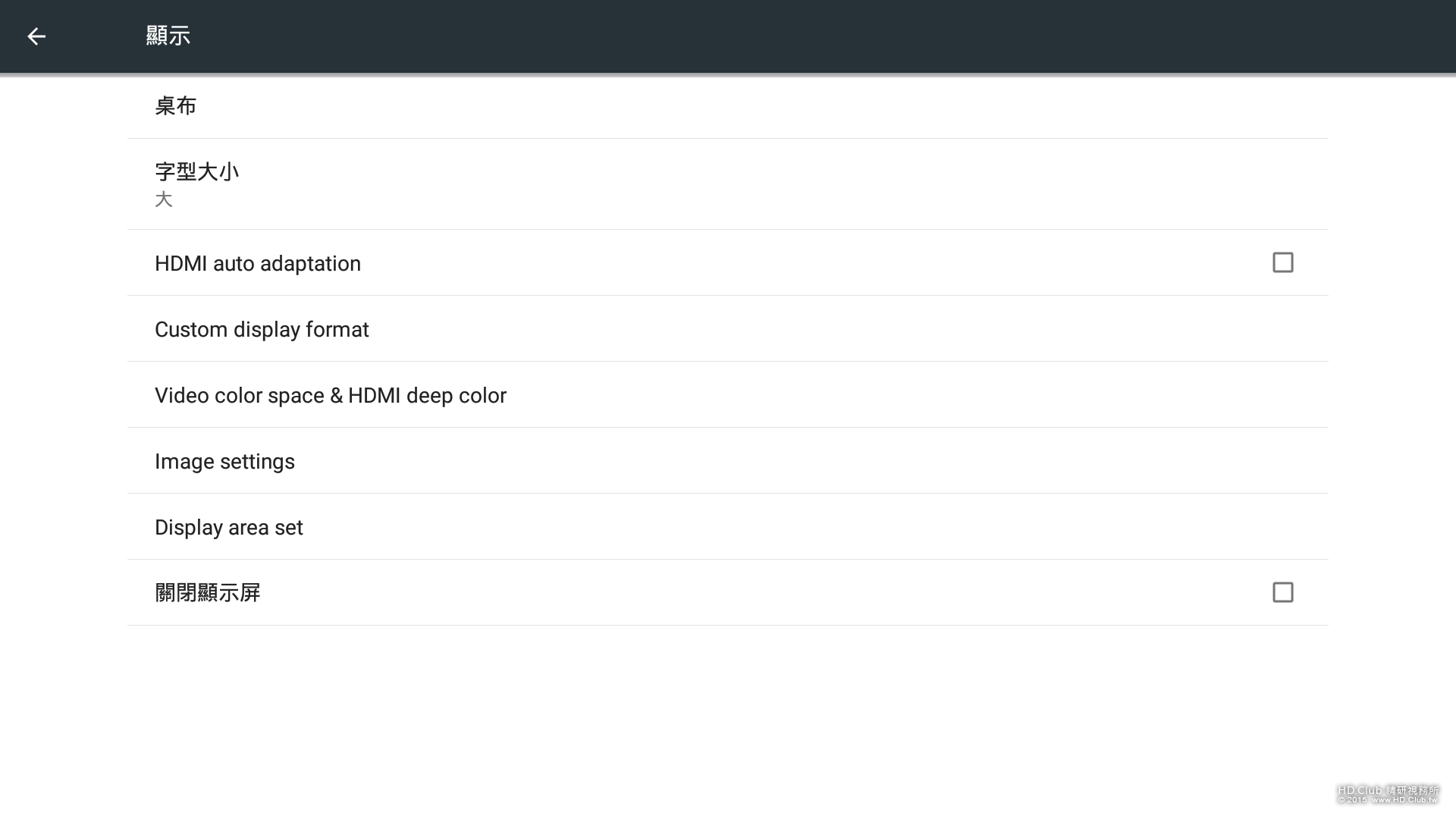Click the HDMI auto adaptation label text
This screenshot has width=1456, height=819.
point(258,264)
